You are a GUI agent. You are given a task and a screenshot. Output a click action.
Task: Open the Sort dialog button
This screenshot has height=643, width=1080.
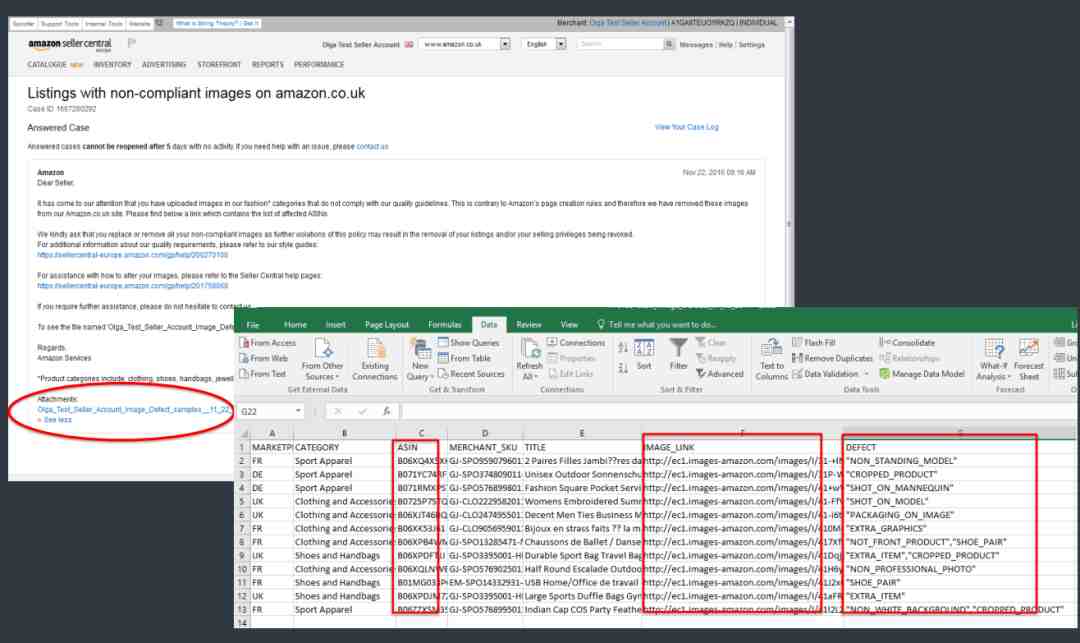tap(644, 355)
